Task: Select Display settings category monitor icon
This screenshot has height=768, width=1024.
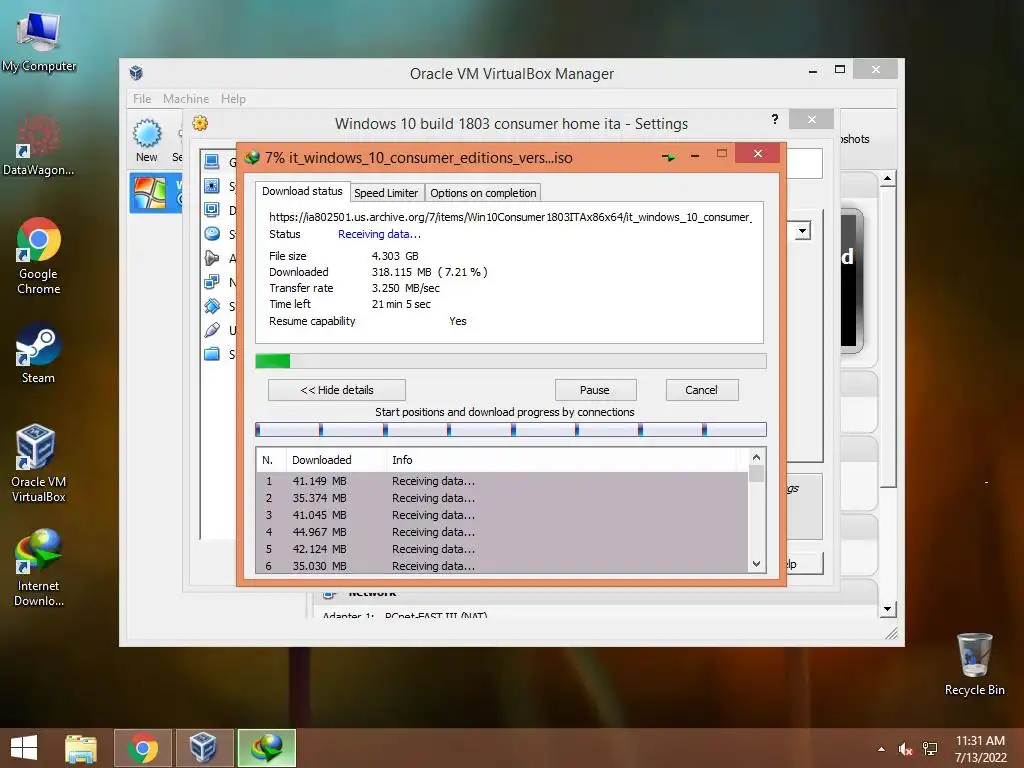Action: coord(212,210)
